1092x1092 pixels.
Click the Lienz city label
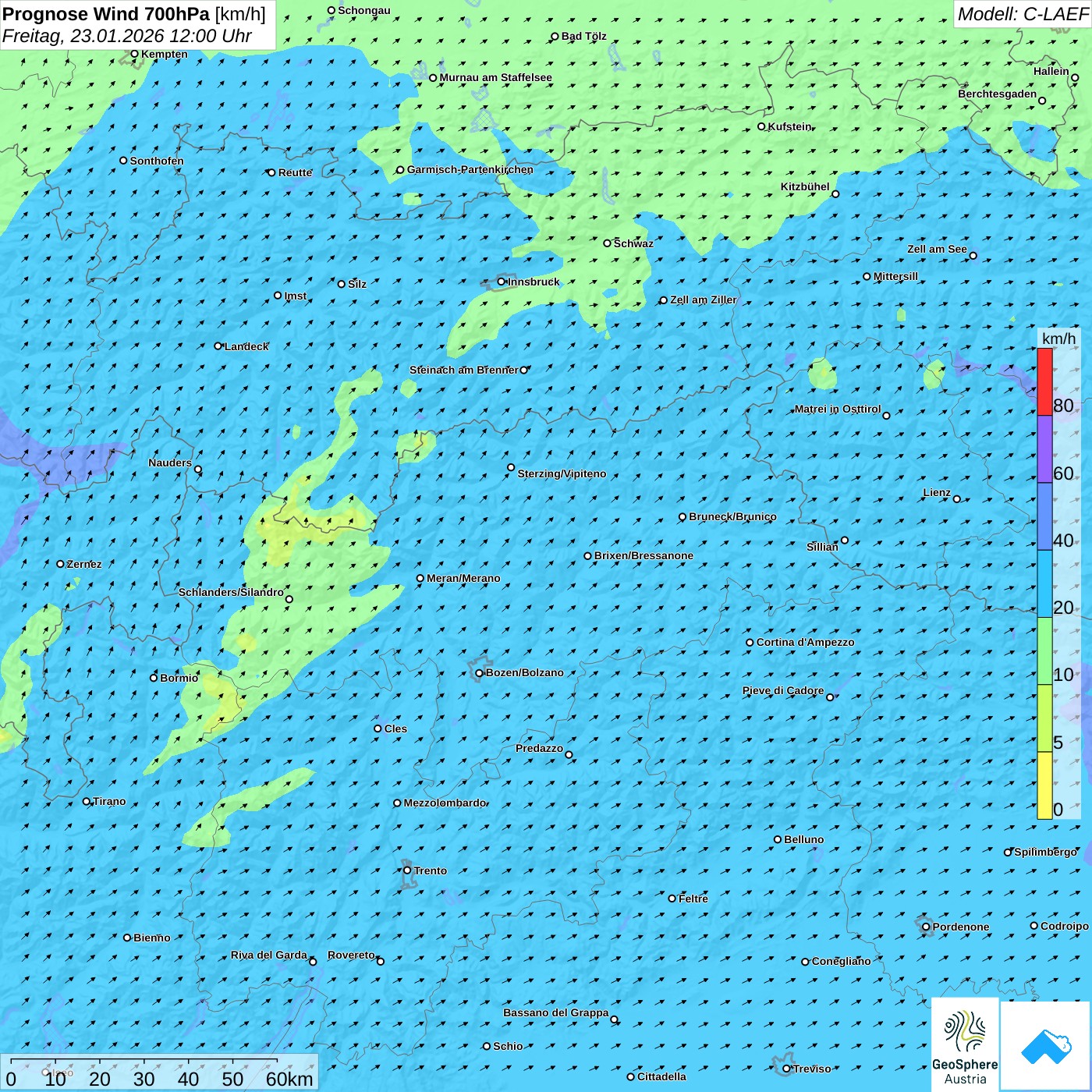click(x=937, y=492)
